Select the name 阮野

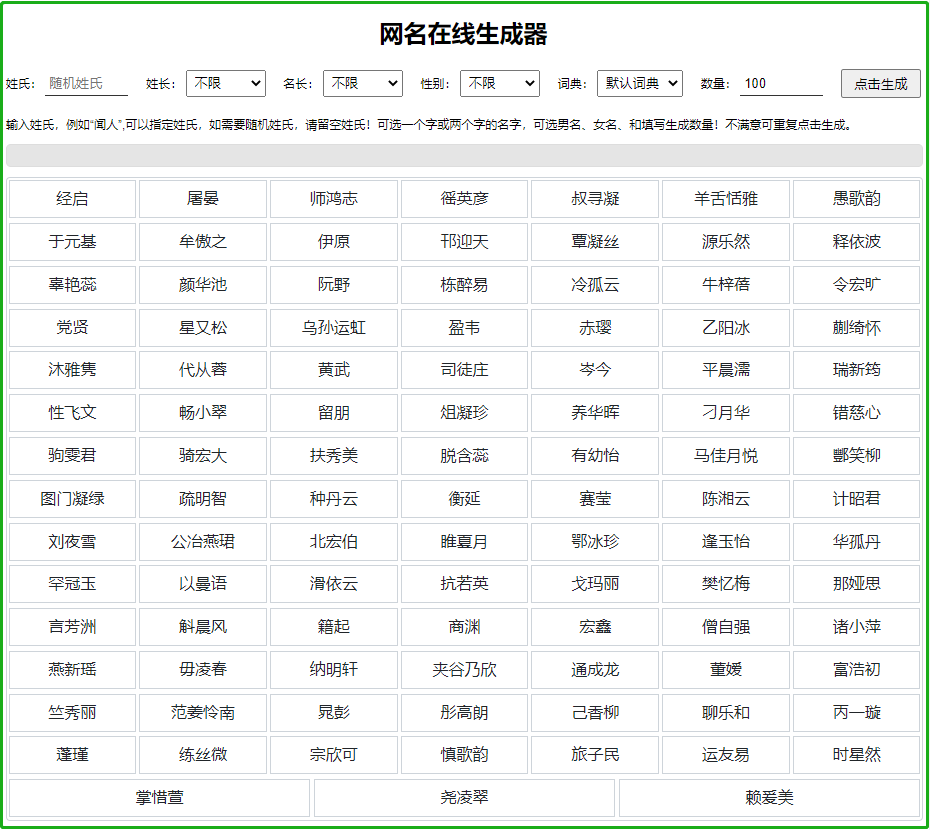334,285
